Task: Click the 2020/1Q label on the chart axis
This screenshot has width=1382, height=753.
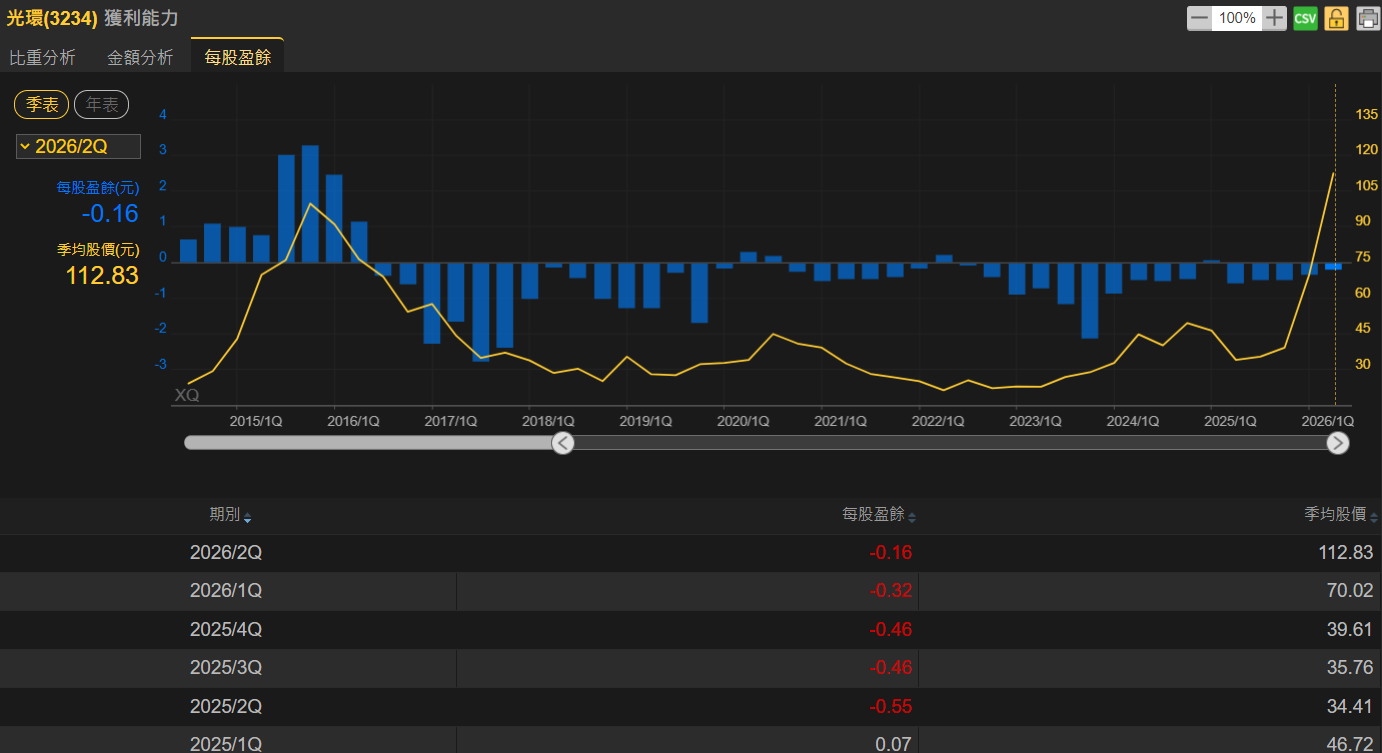Action: (744, 421)
